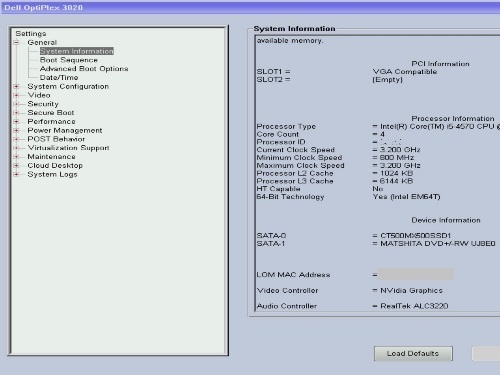Expand the System Logs node

click(x=16, y=174)
